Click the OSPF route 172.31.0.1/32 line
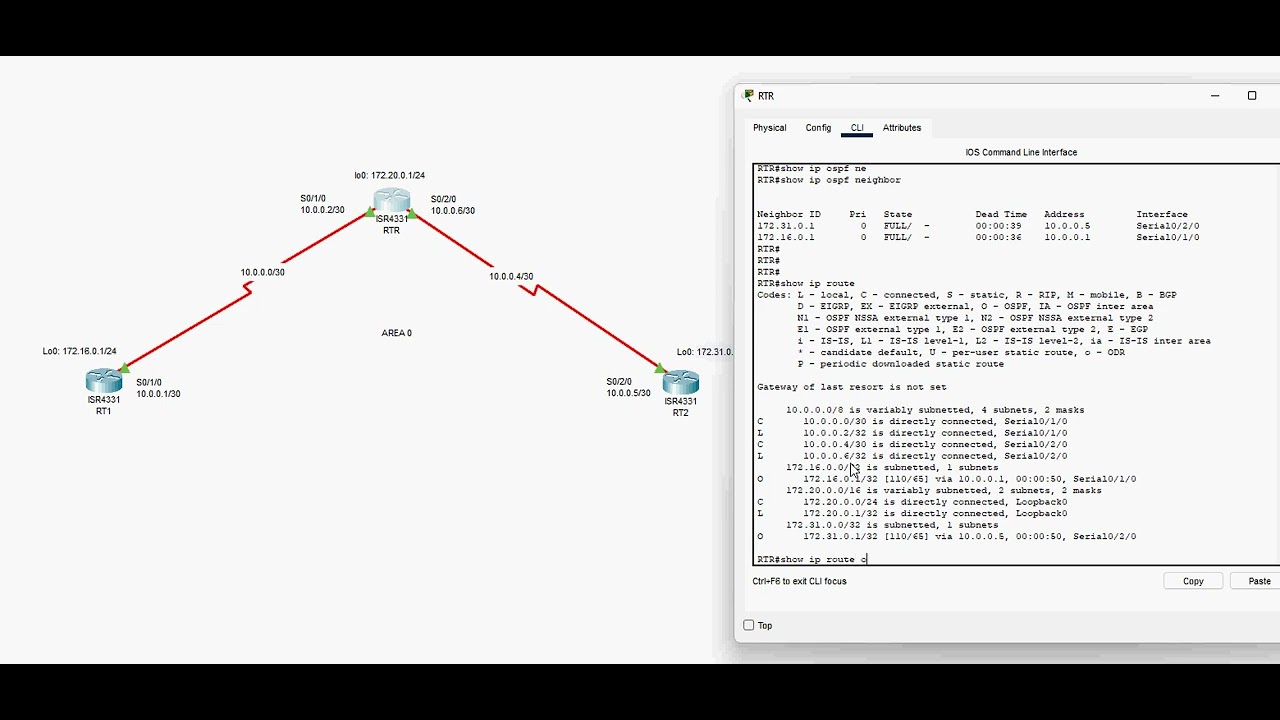This screenshot has width=1280, height=720. 947,537
